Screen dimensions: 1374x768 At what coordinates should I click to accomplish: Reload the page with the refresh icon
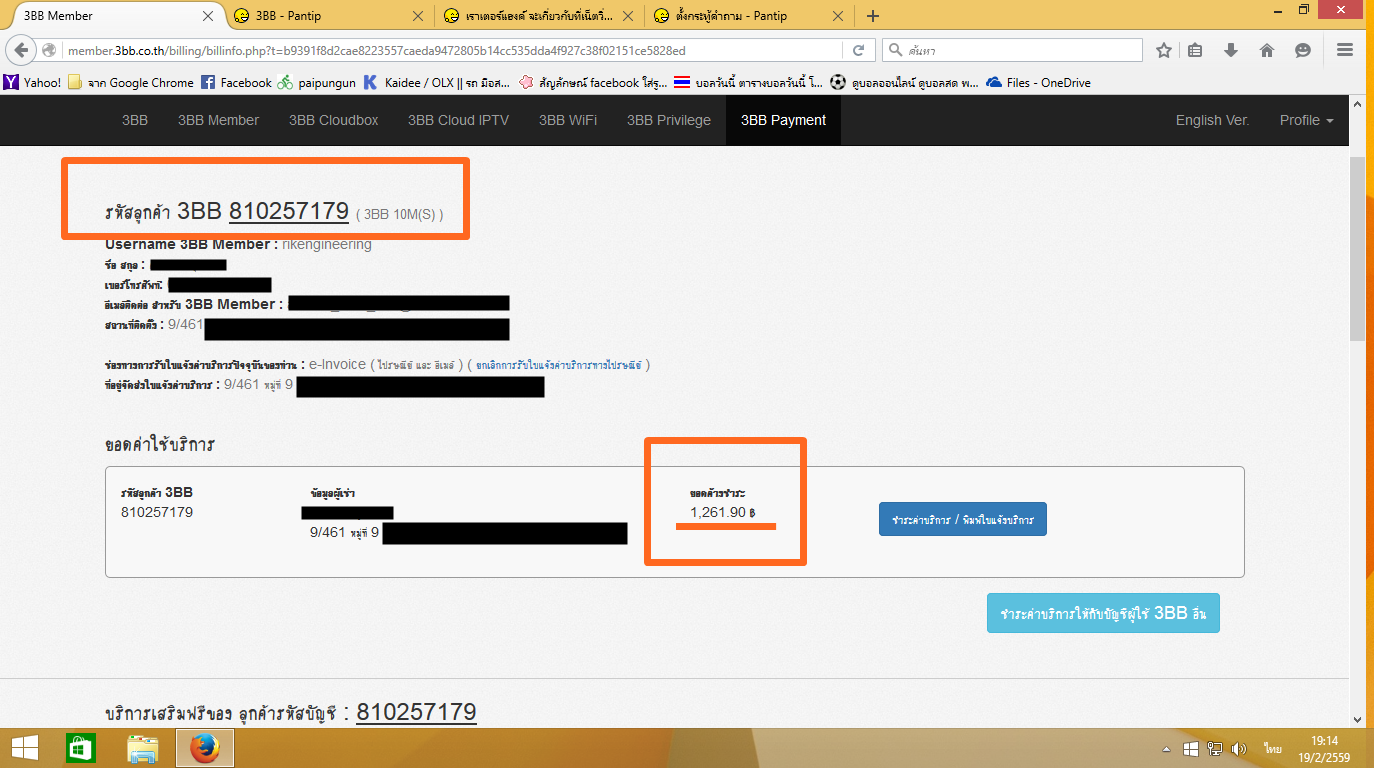(x=858, y=50)
